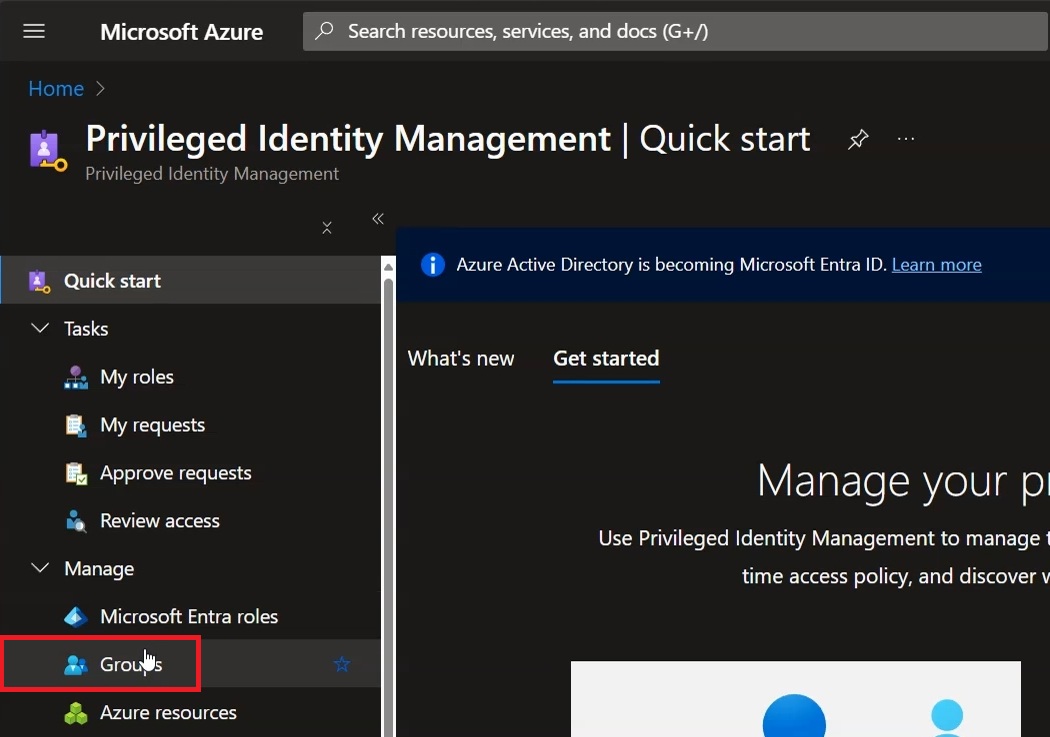Image resolution: width=1050 pixels, height=737 pixels.
Task: Click the Groups people icon
Action: [x=76, y=665]
